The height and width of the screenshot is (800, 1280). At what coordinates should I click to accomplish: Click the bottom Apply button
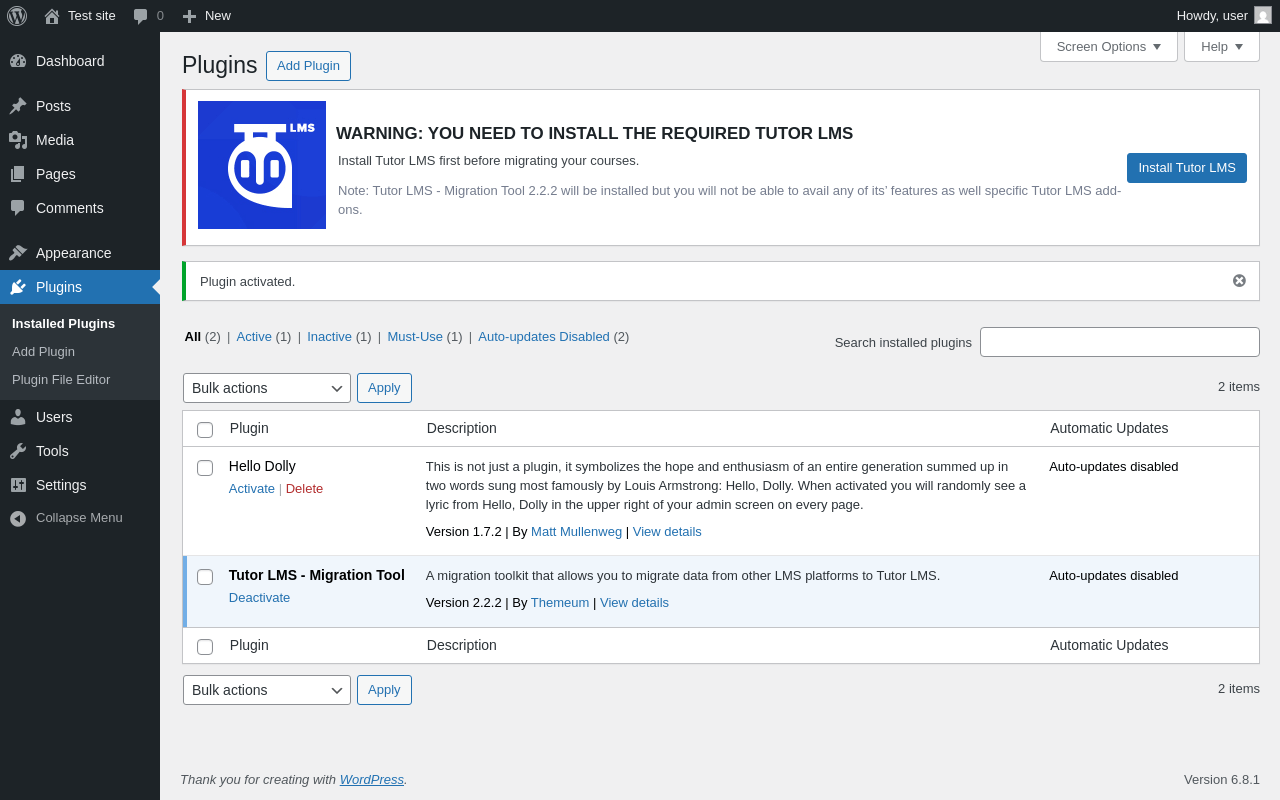384,690
